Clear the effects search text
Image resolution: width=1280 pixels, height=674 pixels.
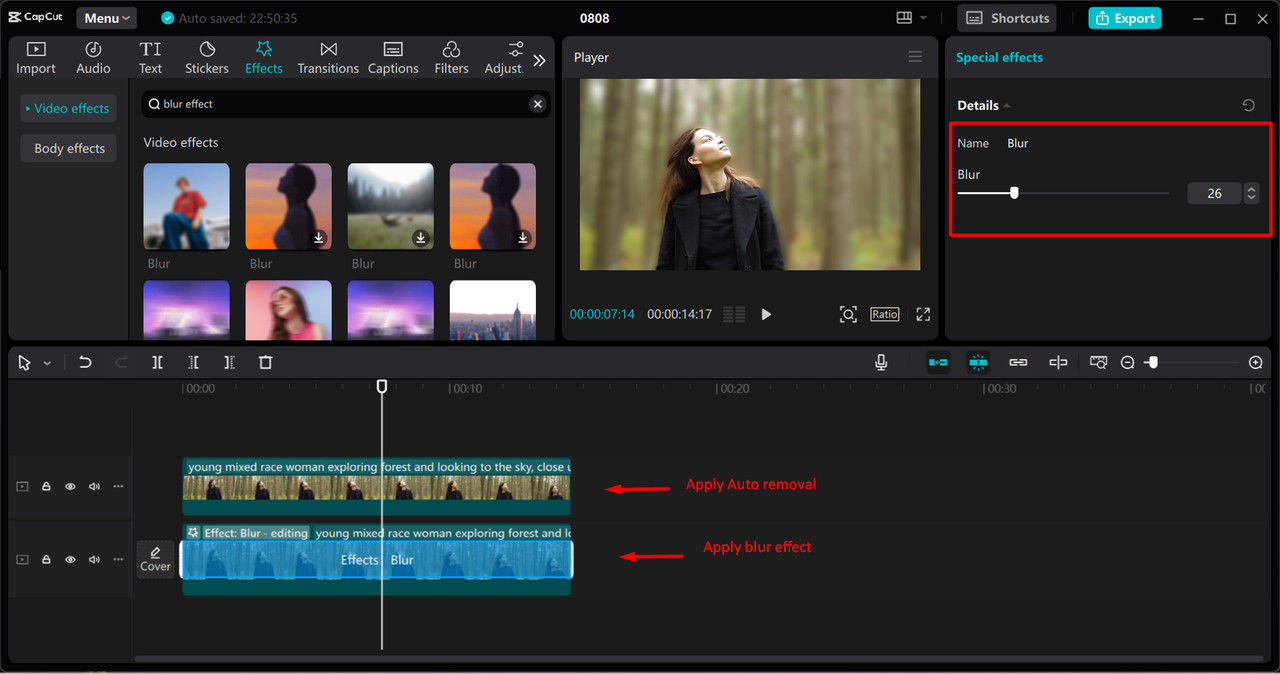click(537, 104)
